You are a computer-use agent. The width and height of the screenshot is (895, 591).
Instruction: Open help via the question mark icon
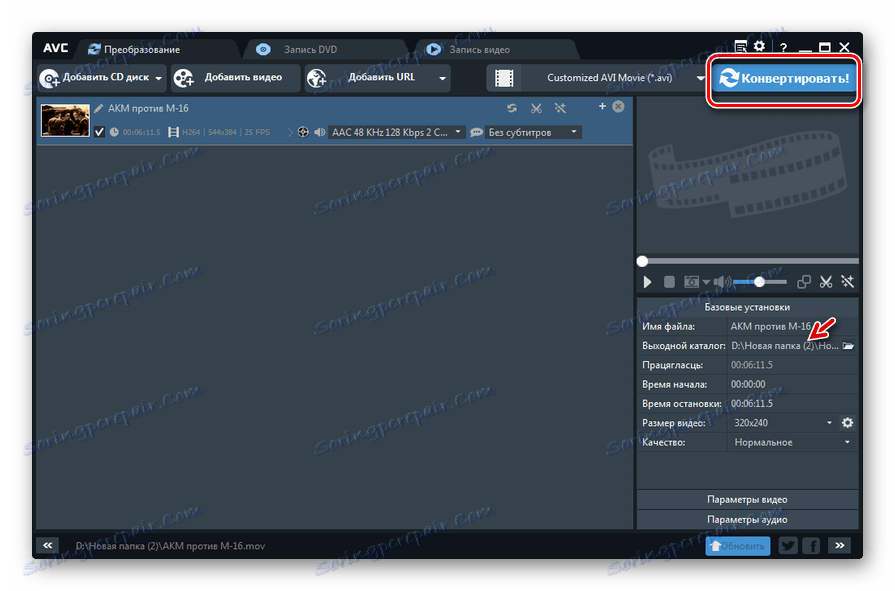784,48
